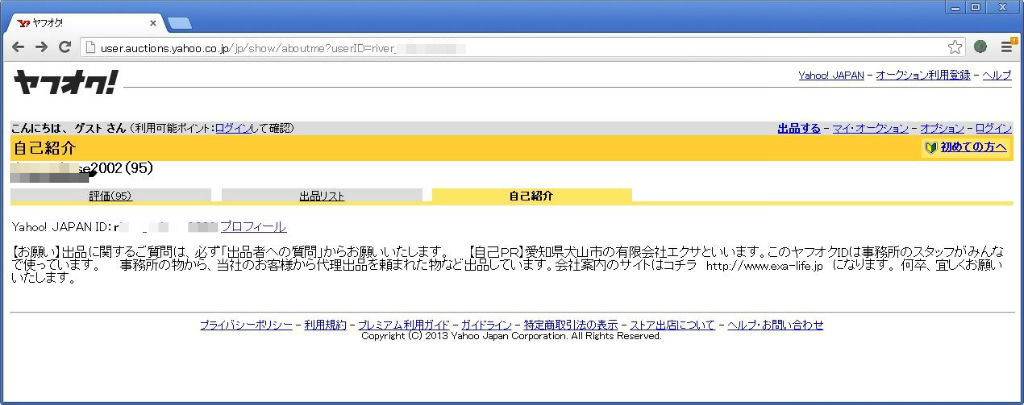
Task: Select the ヤフオク! browser tab
Action: 85,24
